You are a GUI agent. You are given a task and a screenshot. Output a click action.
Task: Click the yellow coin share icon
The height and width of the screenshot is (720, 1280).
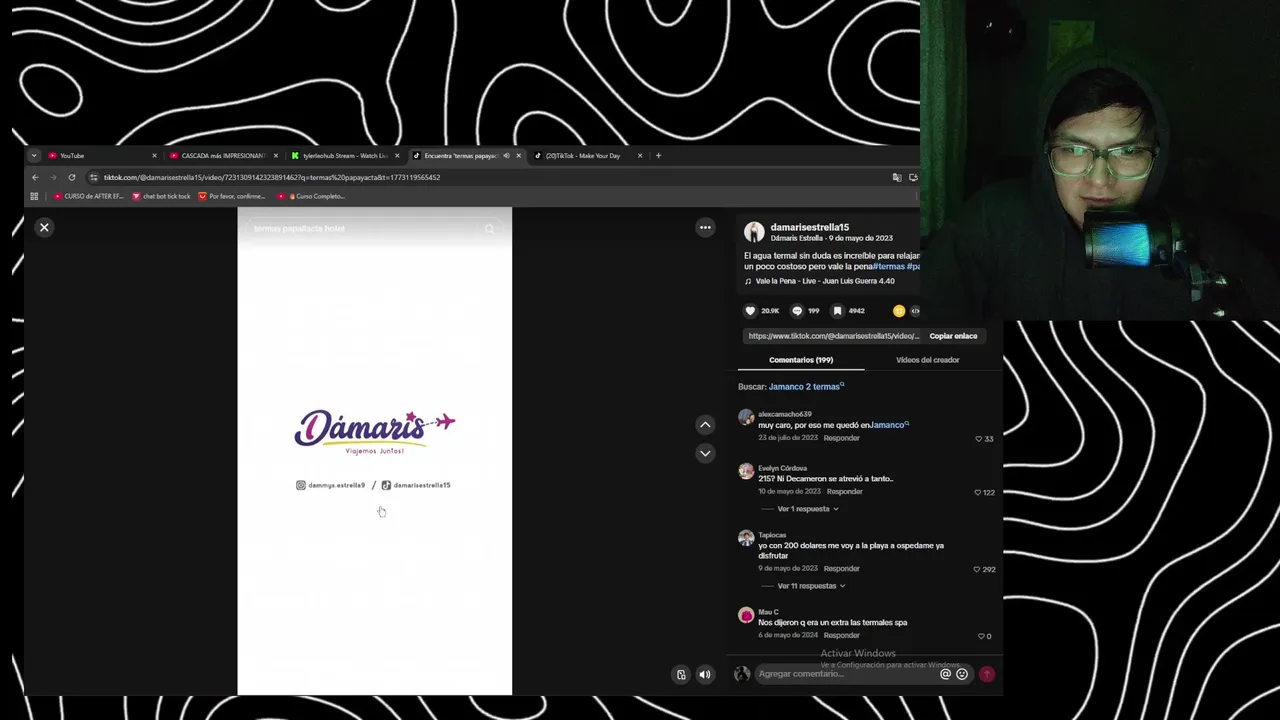tap(899, 311)
